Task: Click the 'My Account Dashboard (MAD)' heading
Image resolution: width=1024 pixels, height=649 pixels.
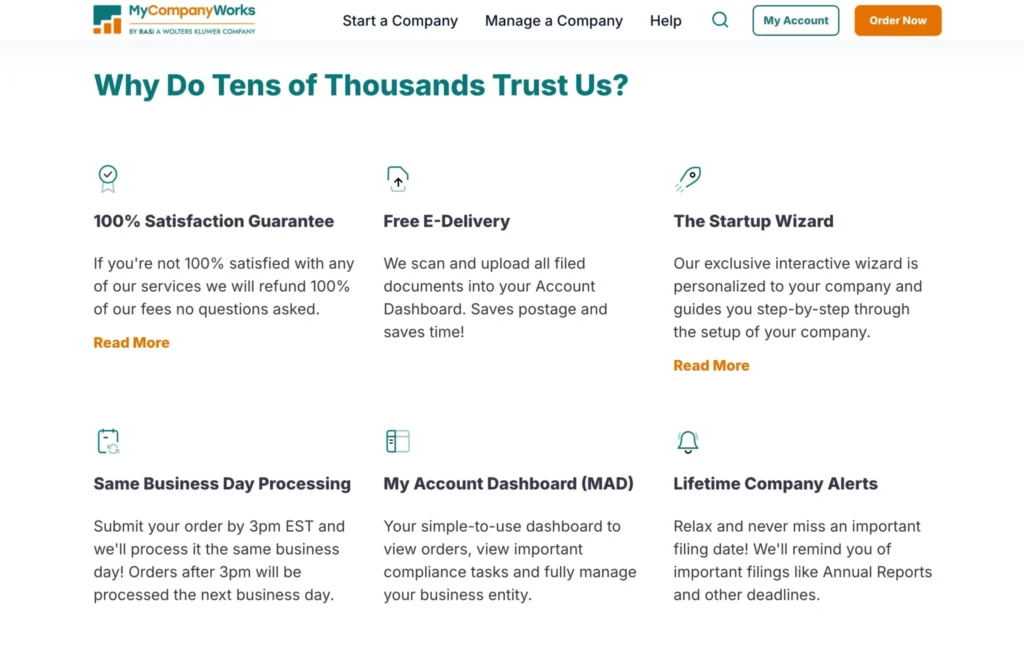Action: [x=508, y=483]
